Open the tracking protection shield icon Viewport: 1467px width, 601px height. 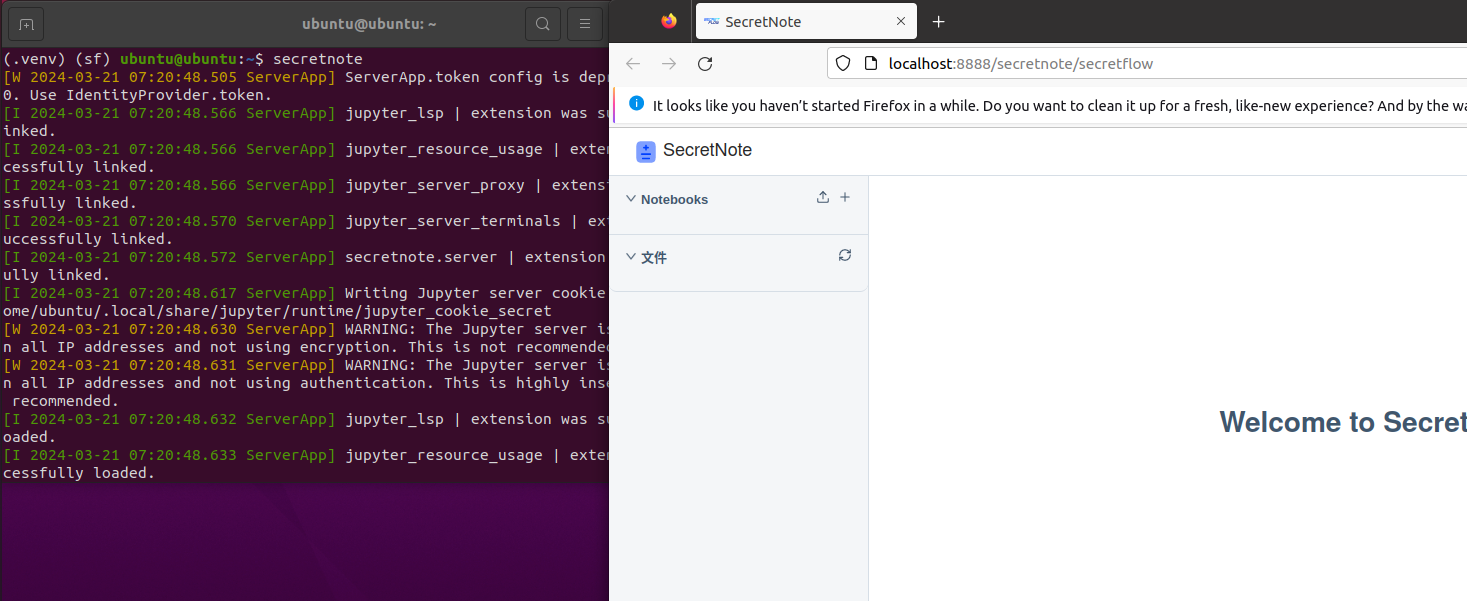(x=843, y=64)
